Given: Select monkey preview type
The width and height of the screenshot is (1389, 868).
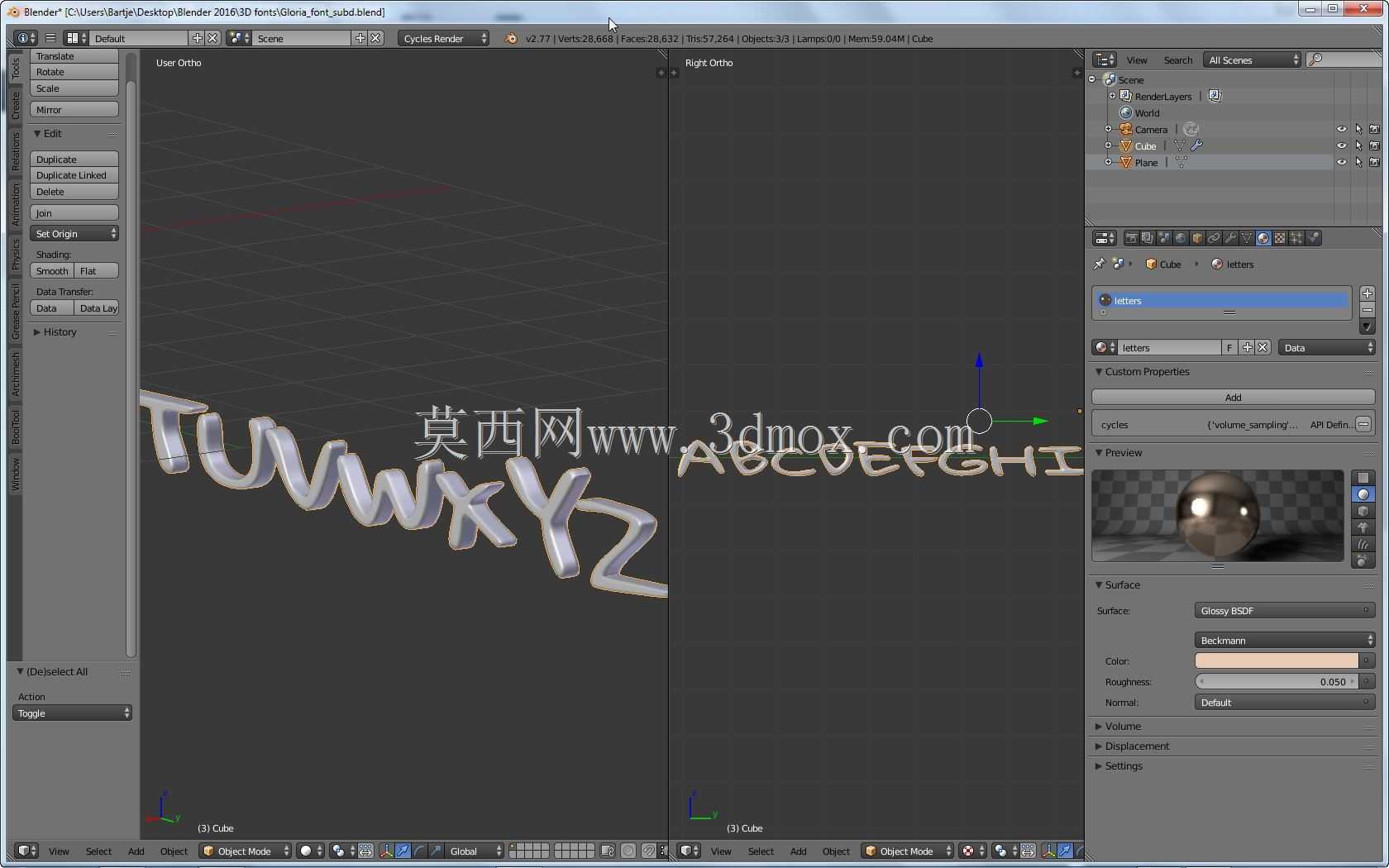Looking at the screenshot, I should click(1363, 527).
